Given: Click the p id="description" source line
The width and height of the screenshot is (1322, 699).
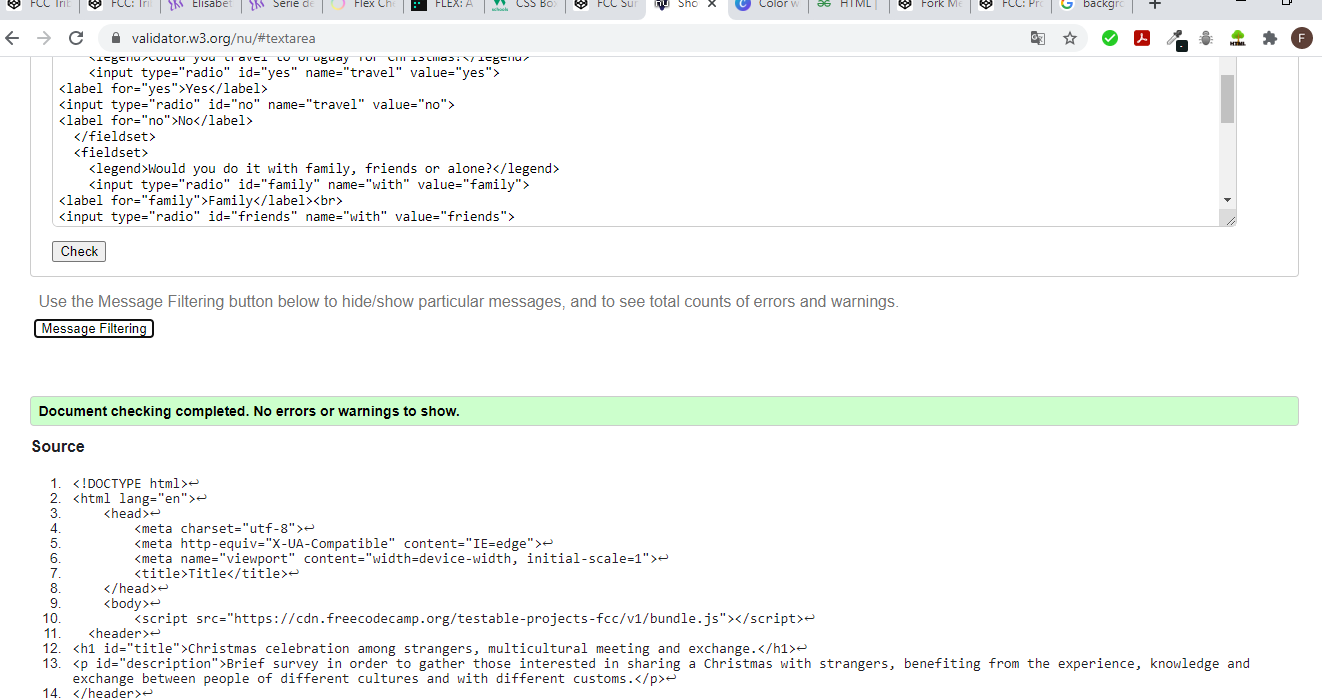Looking at the screenshot, I should (x=661, y=671).
